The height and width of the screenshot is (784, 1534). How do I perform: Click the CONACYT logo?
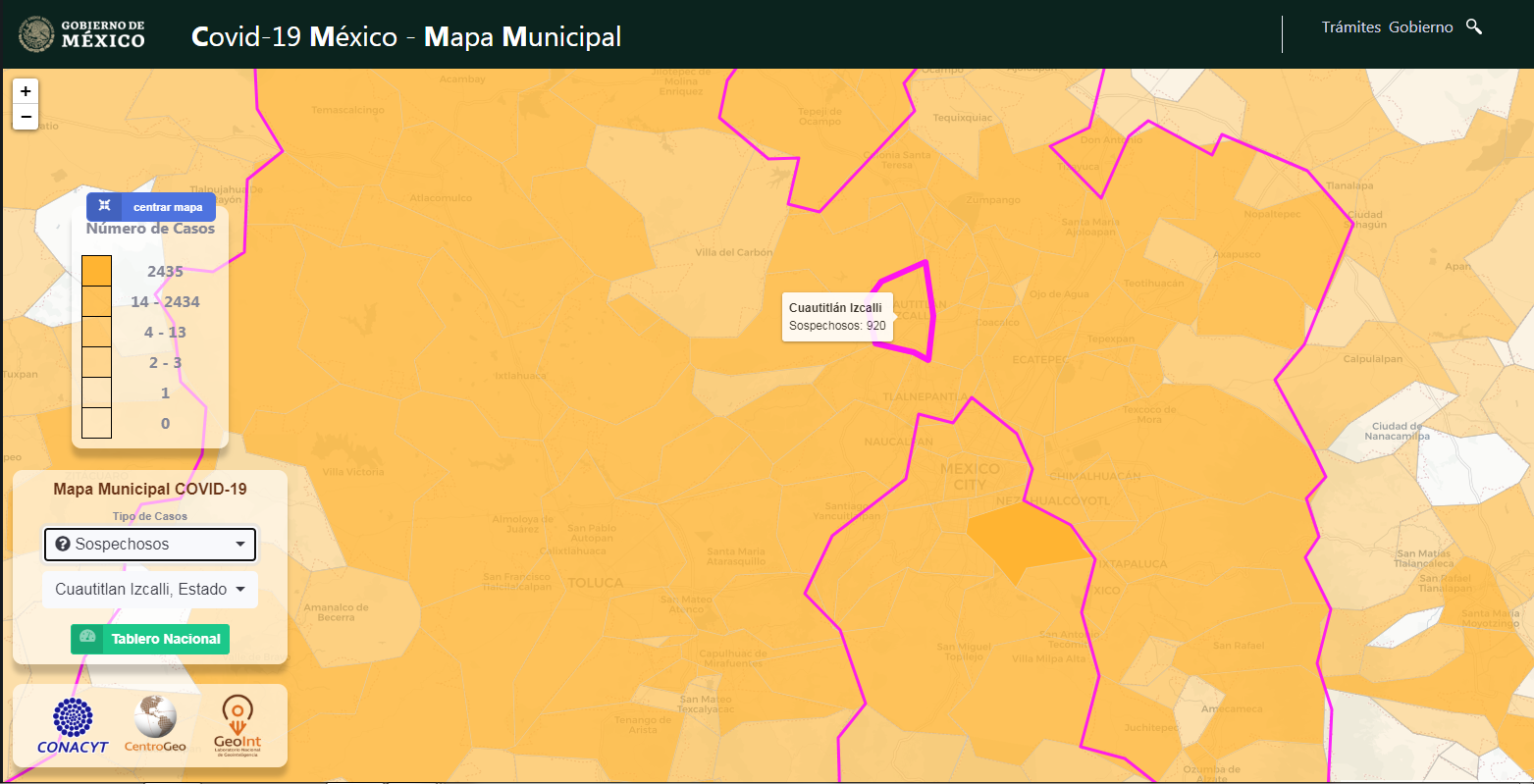pyautogui.click(x=73, y=725)
